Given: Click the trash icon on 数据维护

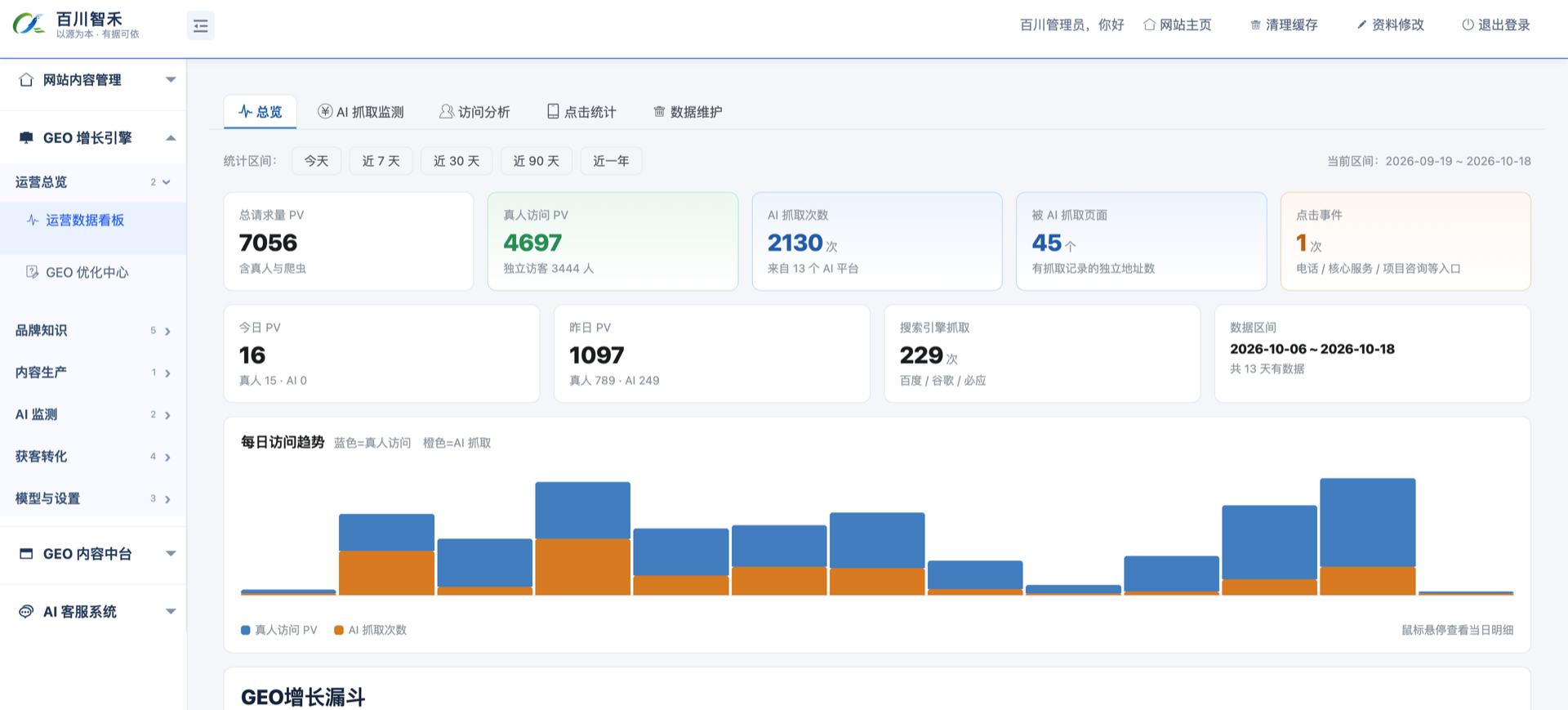Looking at the screenshot, I should tap(659, 111).
